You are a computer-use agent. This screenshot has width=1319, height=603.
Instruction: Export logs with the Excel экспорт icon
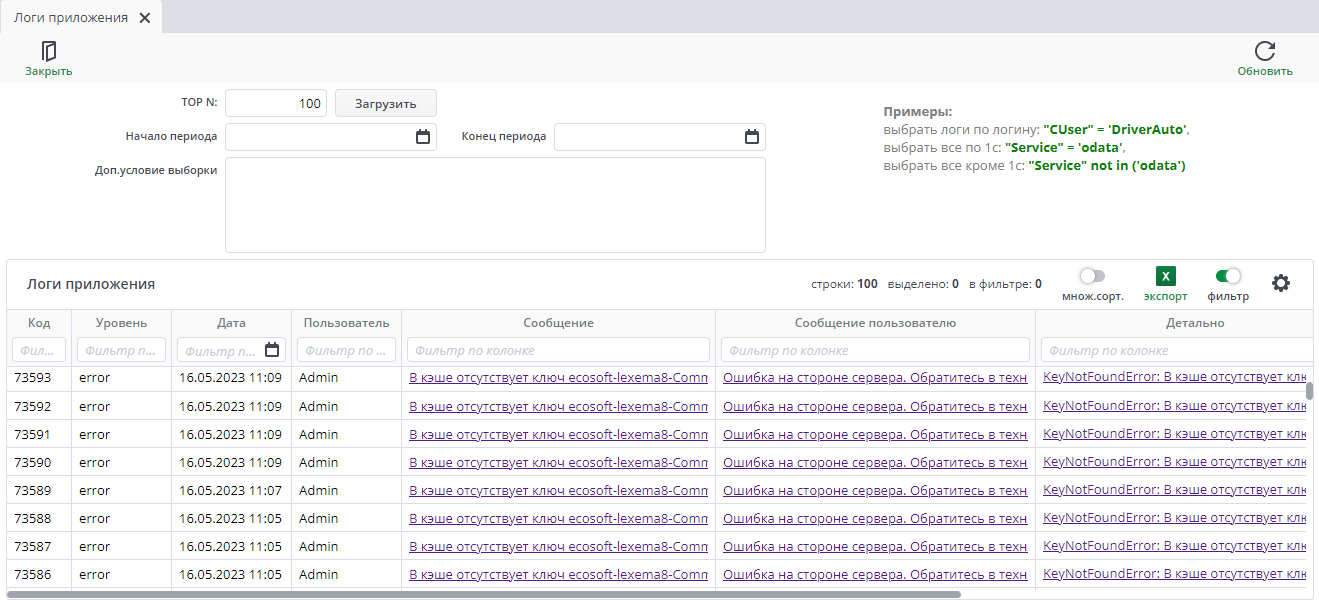tap(1165, 277)
